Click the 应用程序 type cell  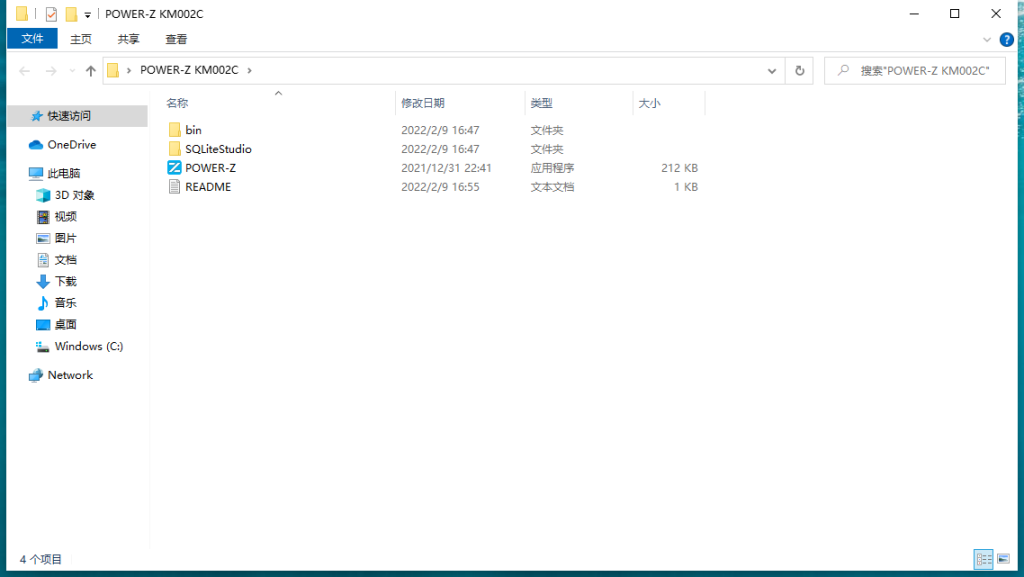pos(552,168)
